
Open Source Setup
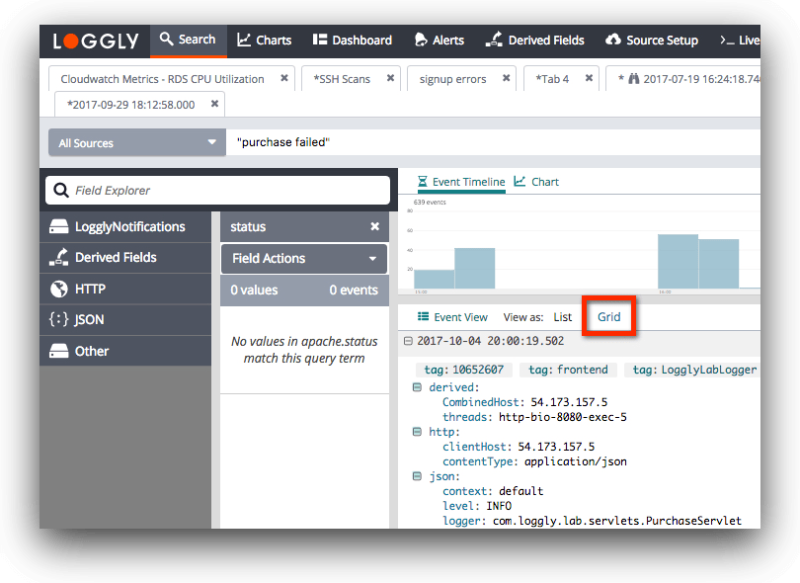[652, 40]
